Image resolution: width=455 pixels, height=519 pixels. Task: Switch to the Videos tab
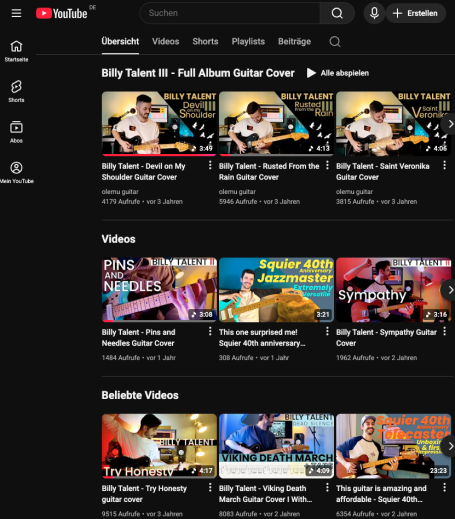tap(166, 41)
